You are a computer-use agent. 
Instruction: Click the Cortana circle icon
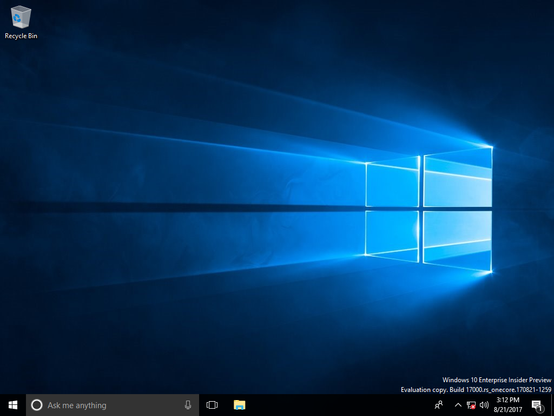[37, 405]
